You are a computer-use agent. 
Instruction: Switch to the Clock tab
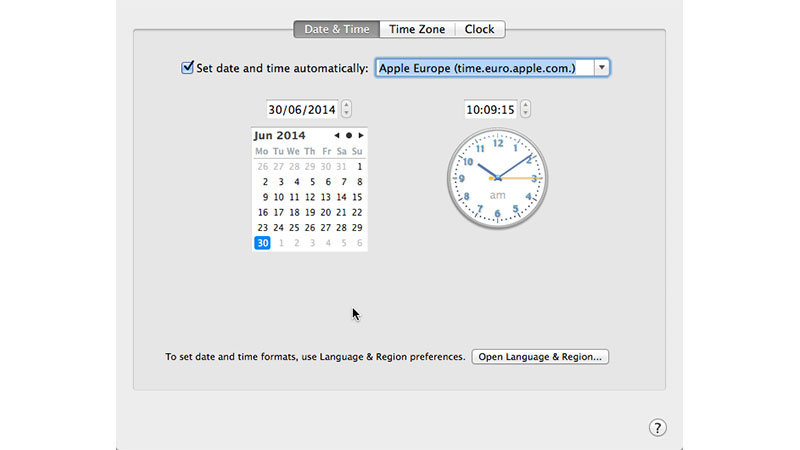click(x=479, y=29)
